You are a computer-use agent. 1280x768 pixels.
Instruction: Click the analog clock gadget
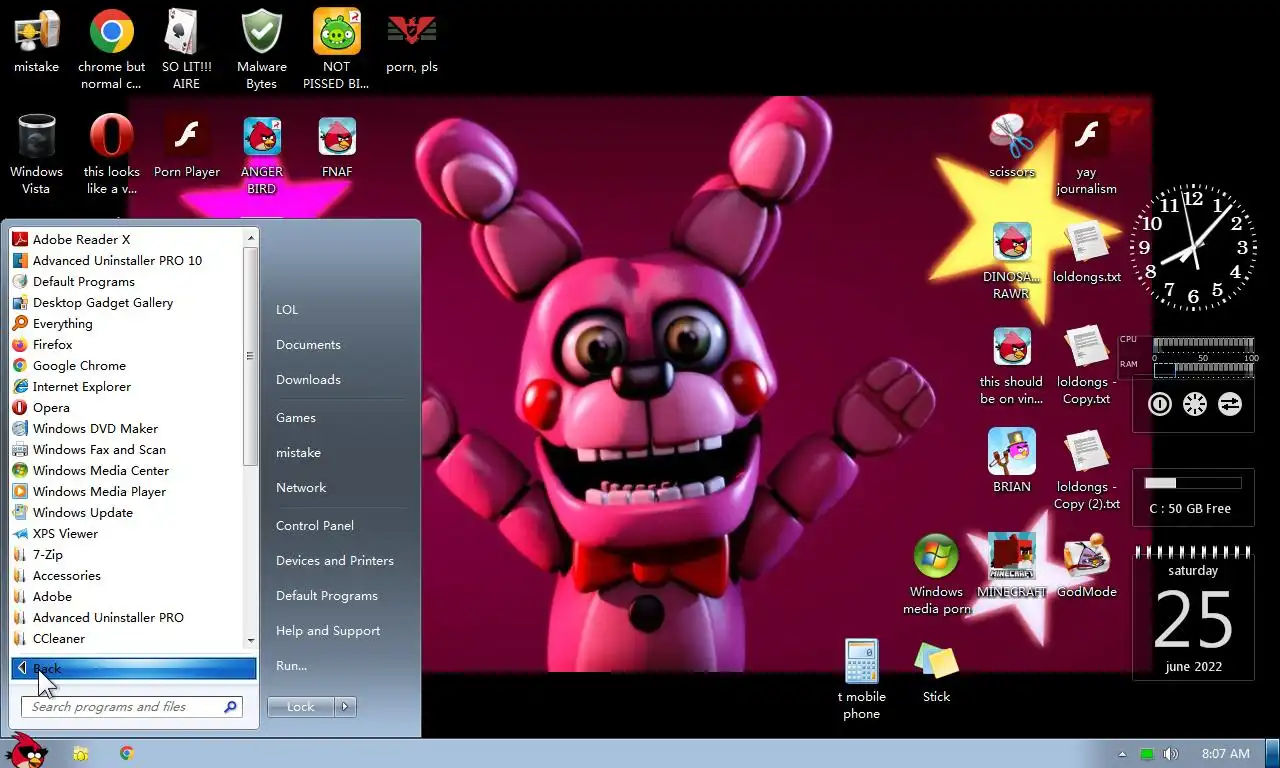coord(1193,247)
